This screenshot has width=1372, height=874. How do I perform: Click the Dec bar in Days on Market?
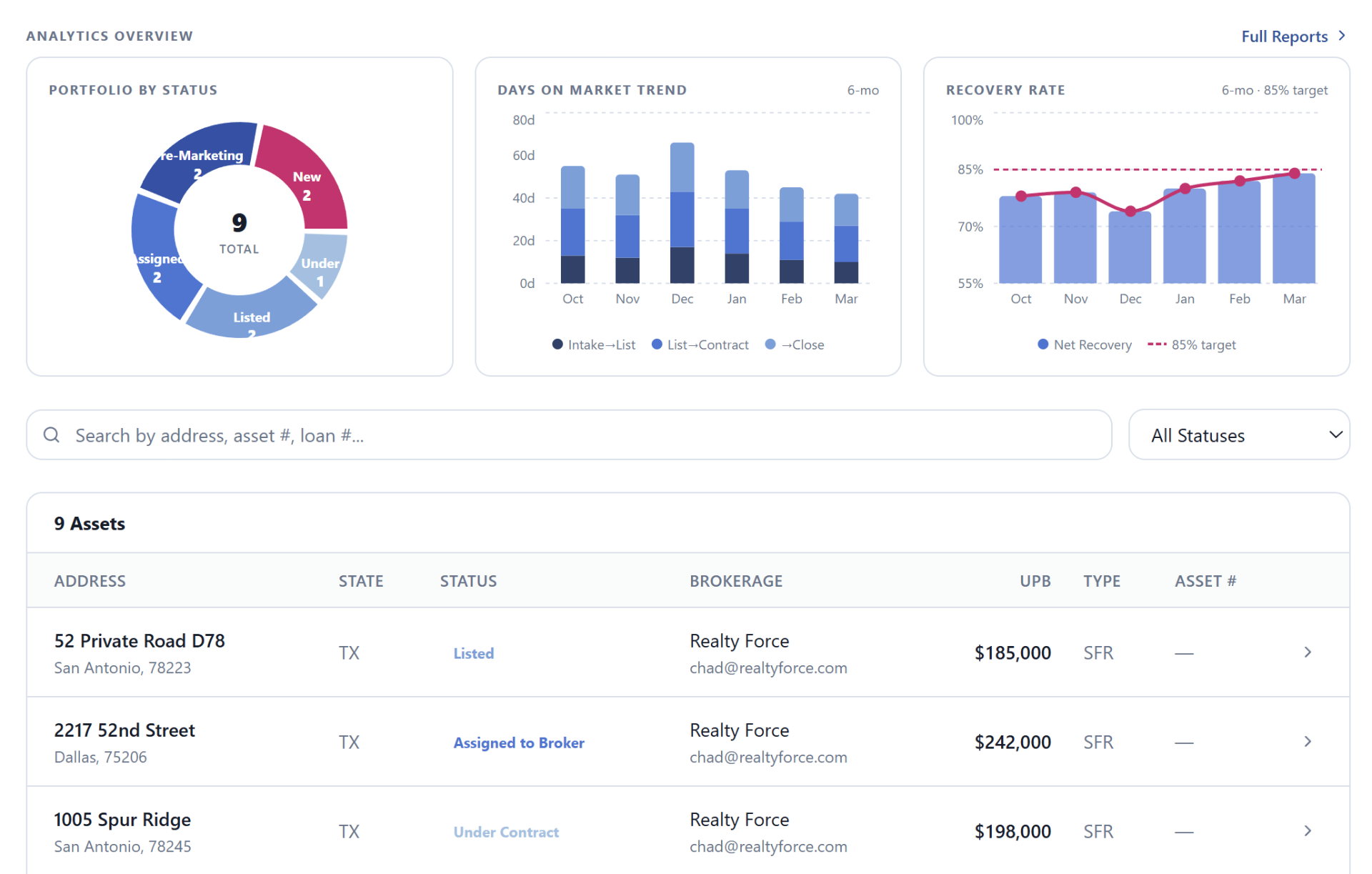682,213
